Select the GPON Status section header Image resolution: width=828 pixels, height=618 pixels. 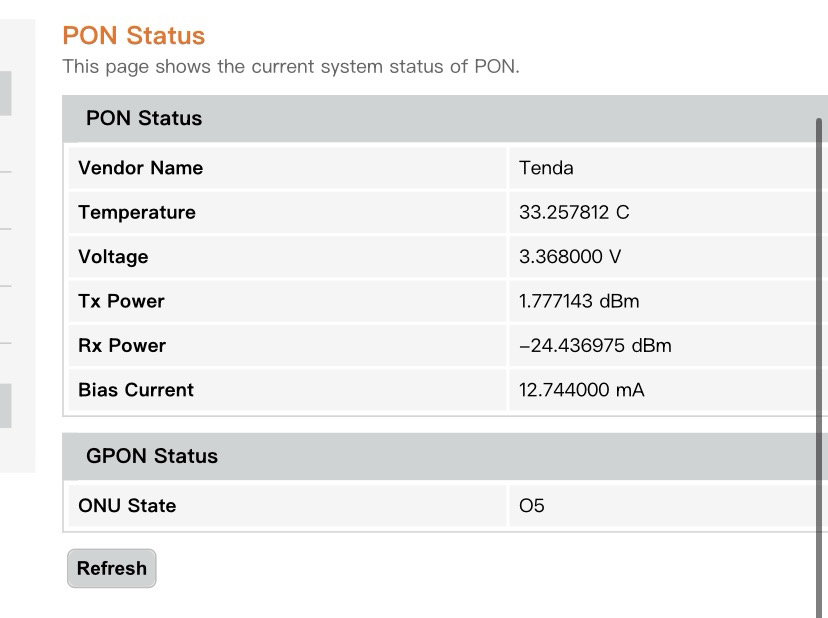coord(152,456)
